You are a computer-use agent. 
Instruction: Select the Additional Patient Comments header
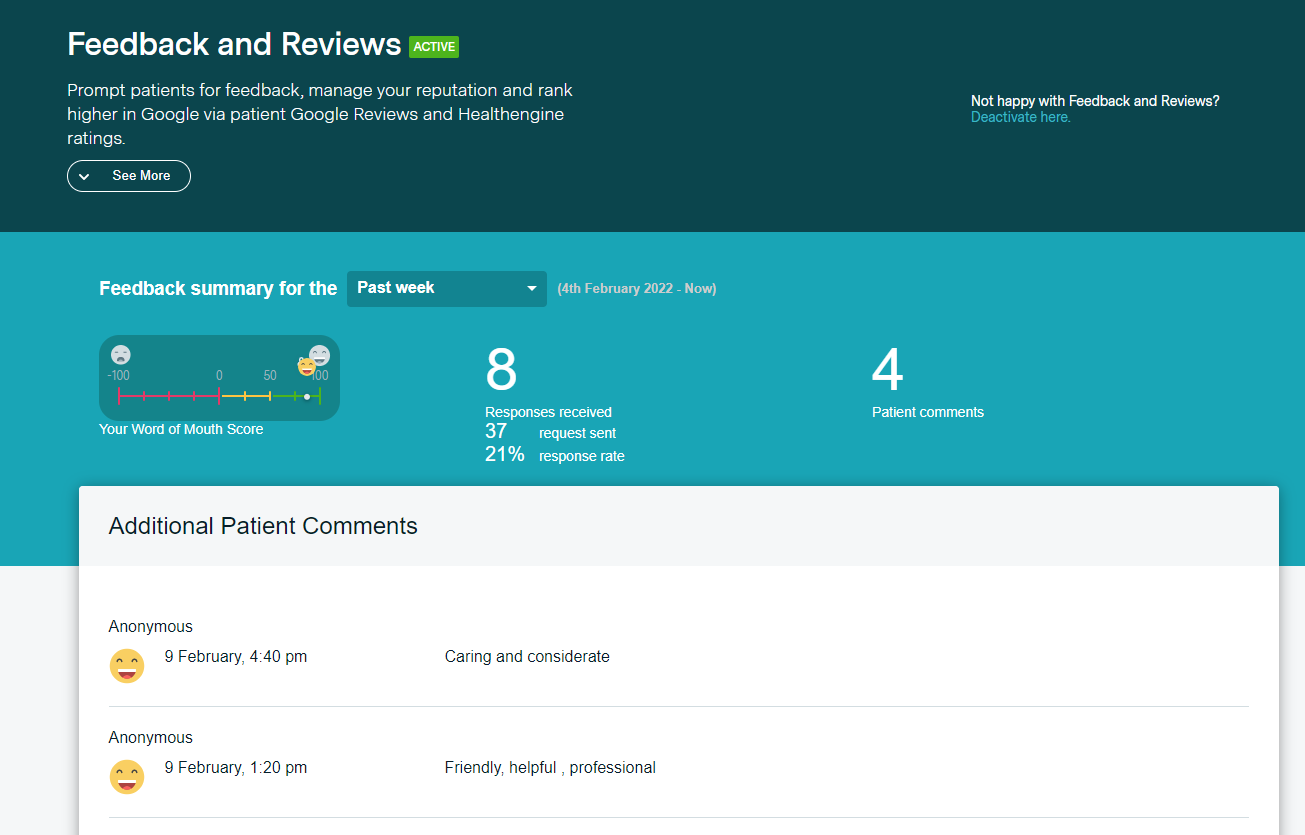coord(263,526)
